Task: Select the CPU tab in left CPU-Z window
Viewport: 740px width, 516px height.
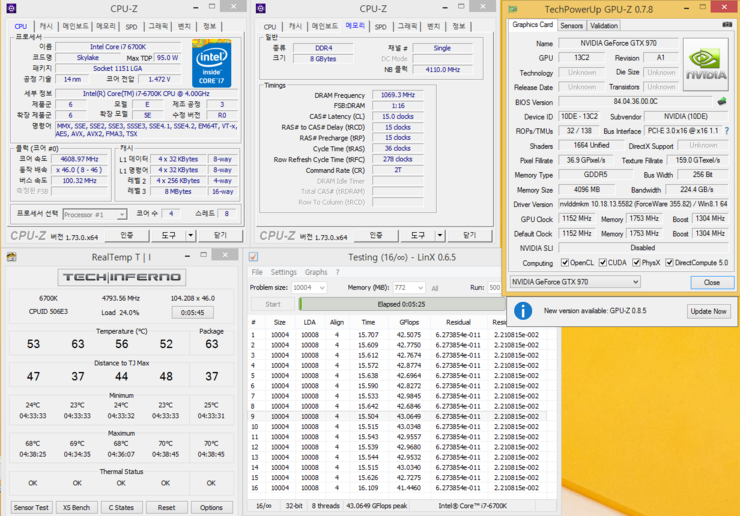Action: 21,26
